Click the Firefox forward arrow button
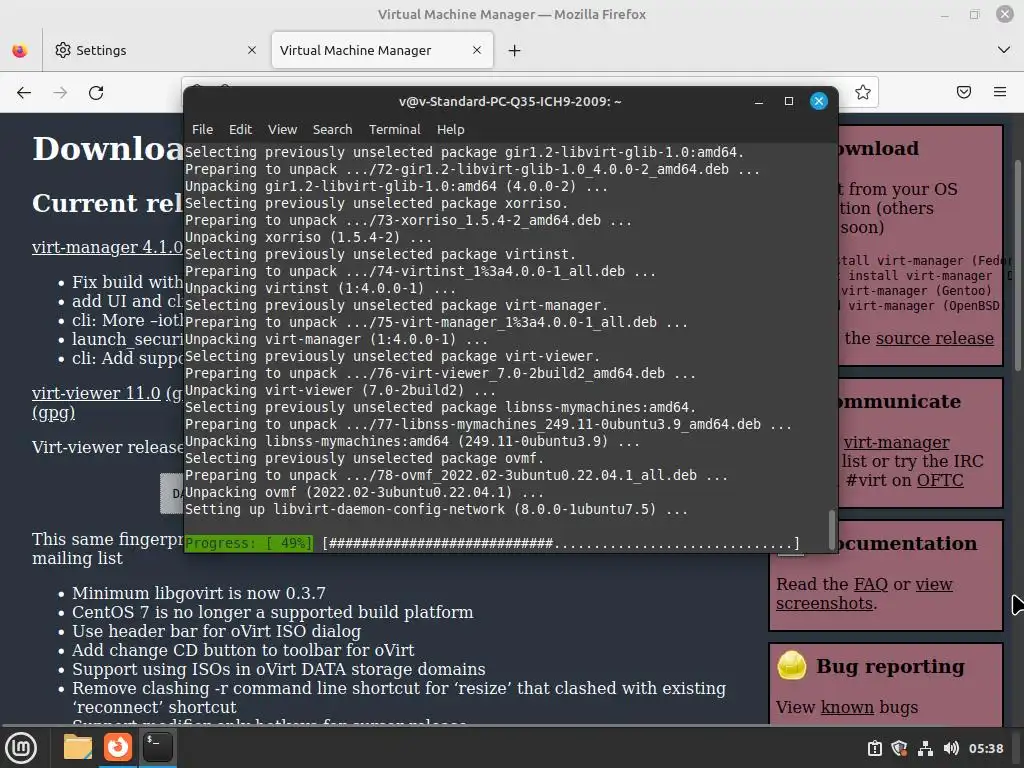This screenshot has width=1024, height=768. click(60, 93)
